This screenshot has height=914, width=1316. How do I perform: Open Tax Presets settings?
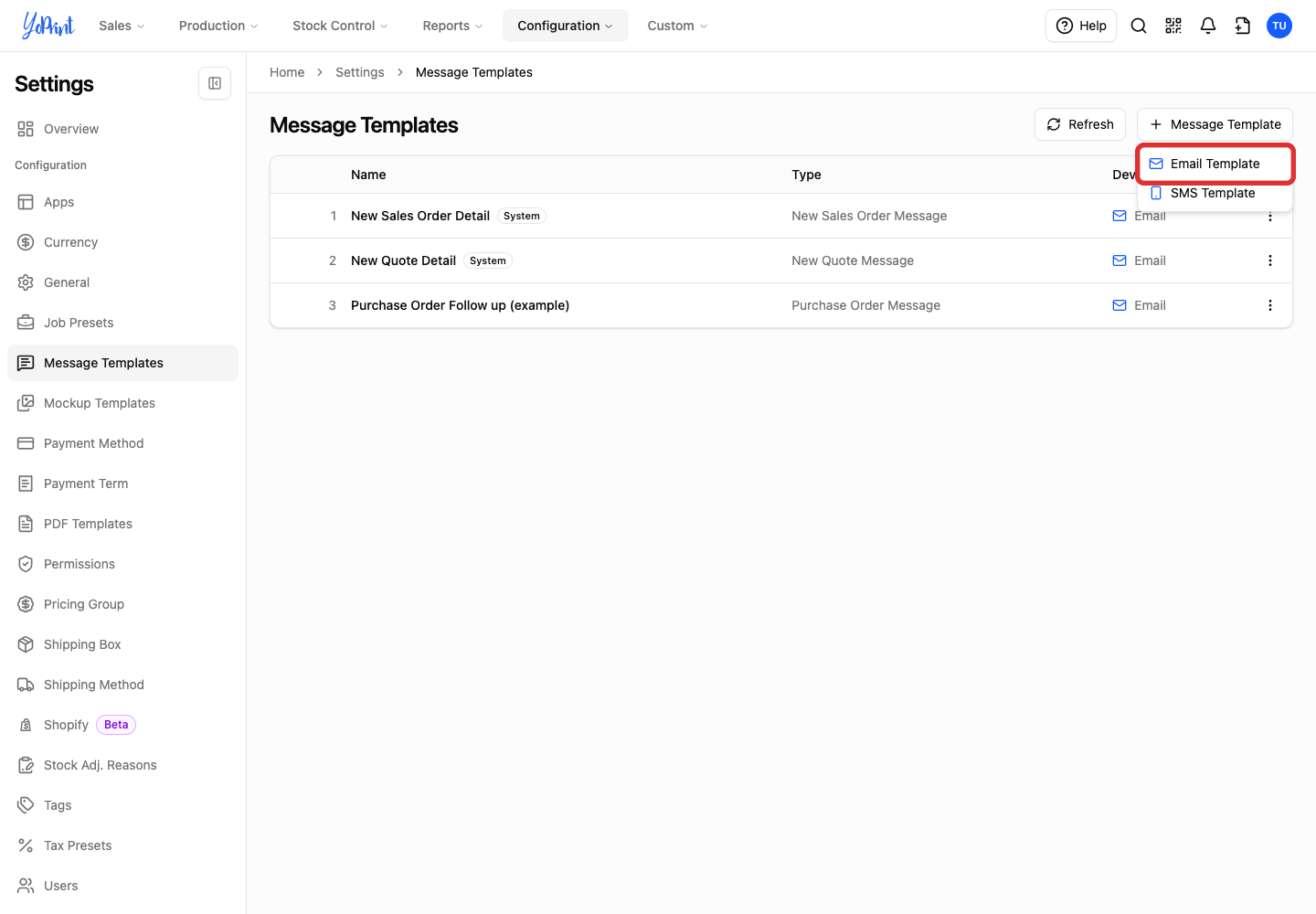[122, 845]
